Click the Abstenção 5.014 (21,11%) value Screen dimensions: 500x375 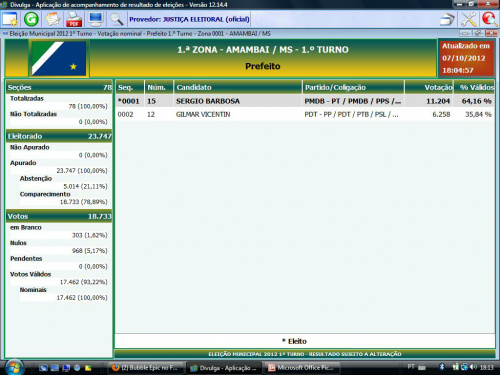pyautogui.click(x=85, y=186)
